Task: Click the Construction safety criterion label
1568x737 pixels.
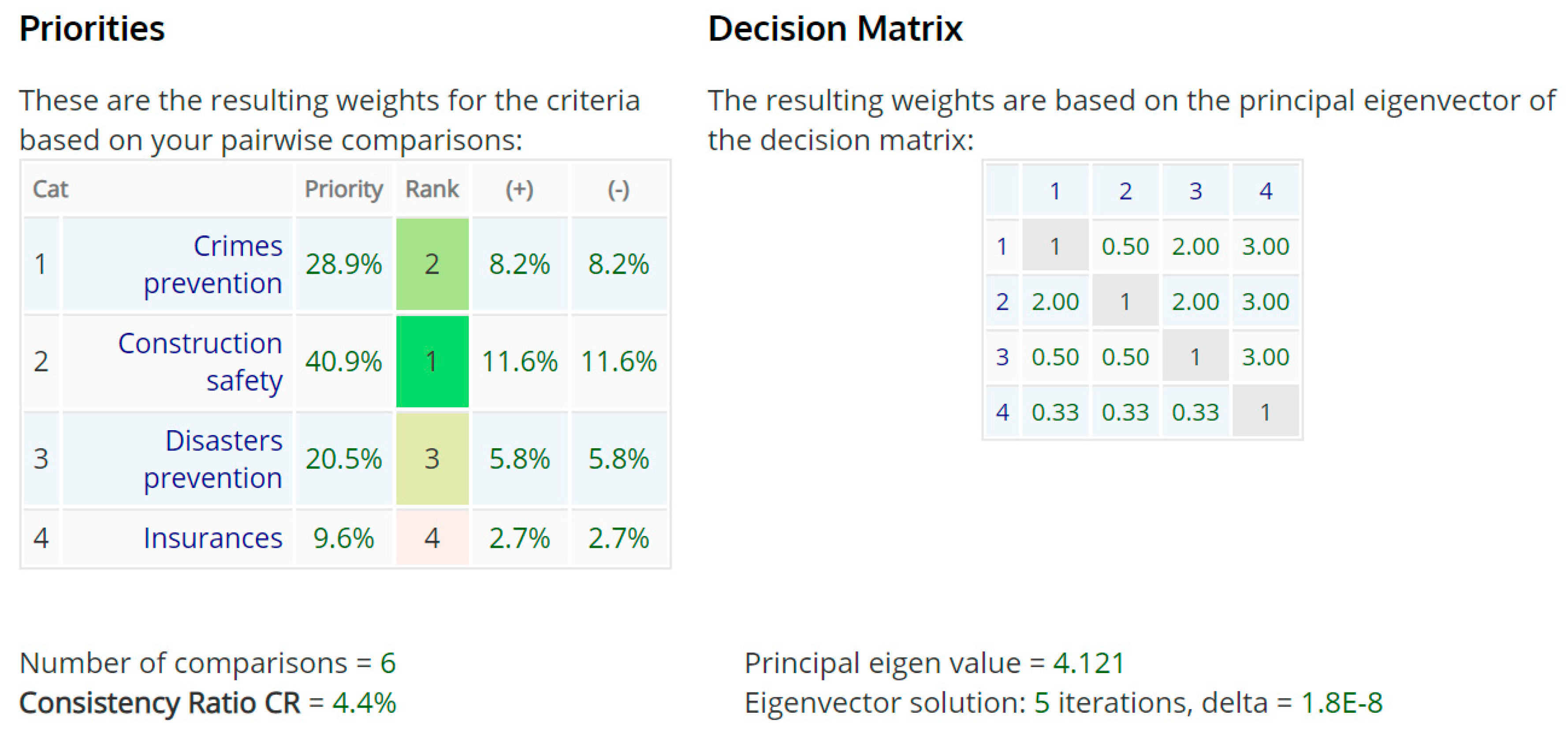Action: click(x=200, y=361)
